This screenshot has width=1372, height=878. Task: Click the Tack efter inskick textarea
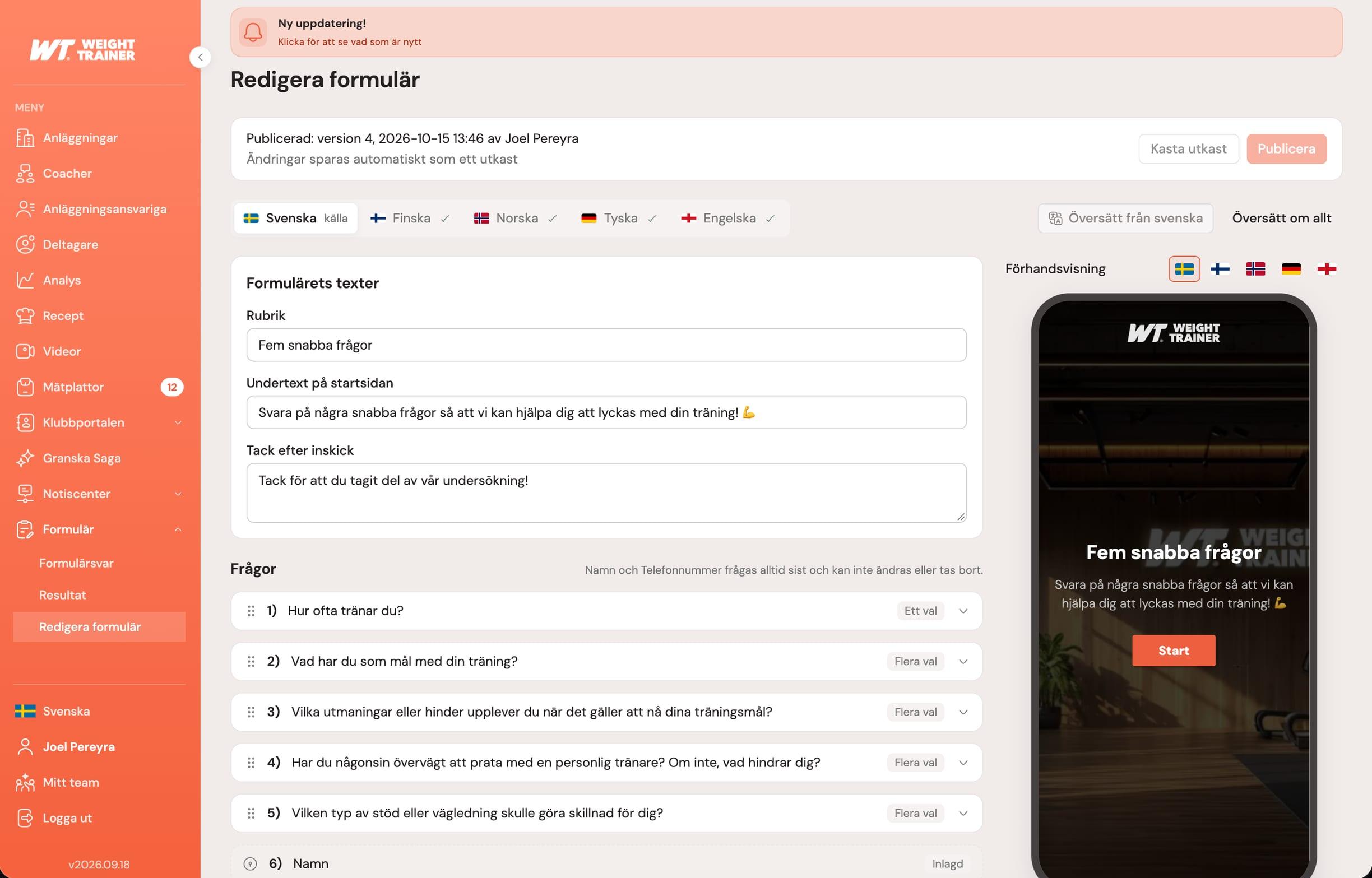606,493
